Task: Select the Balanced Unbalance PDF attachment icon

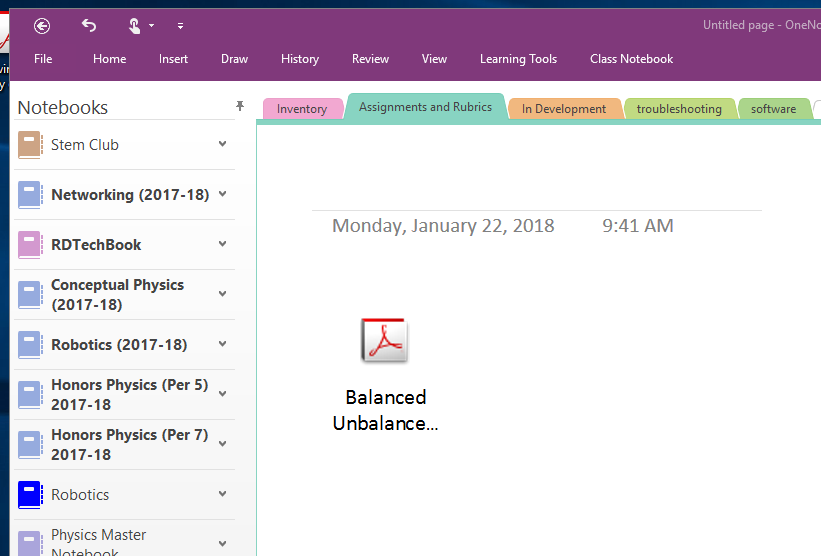Action: click(x=384, y=340)
